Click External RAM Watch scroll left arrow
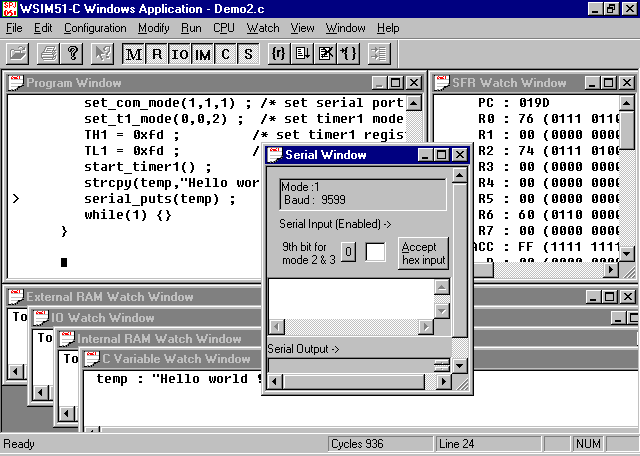The height and width of the screenshot is (456, 640). pyautogui.click(x=16, y=371)
